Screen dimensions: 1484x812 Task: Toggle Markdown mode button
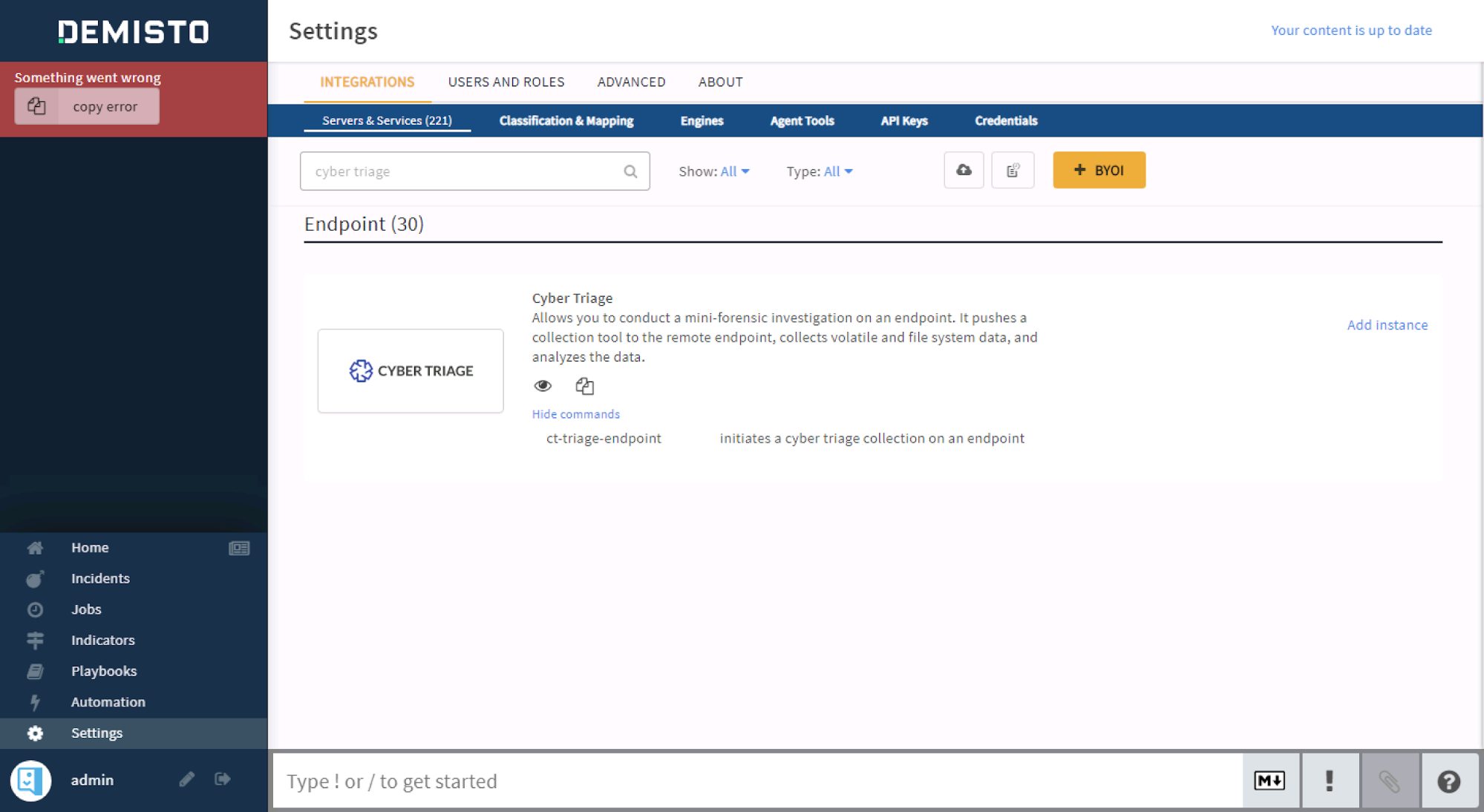click(x=1270, y=781)
